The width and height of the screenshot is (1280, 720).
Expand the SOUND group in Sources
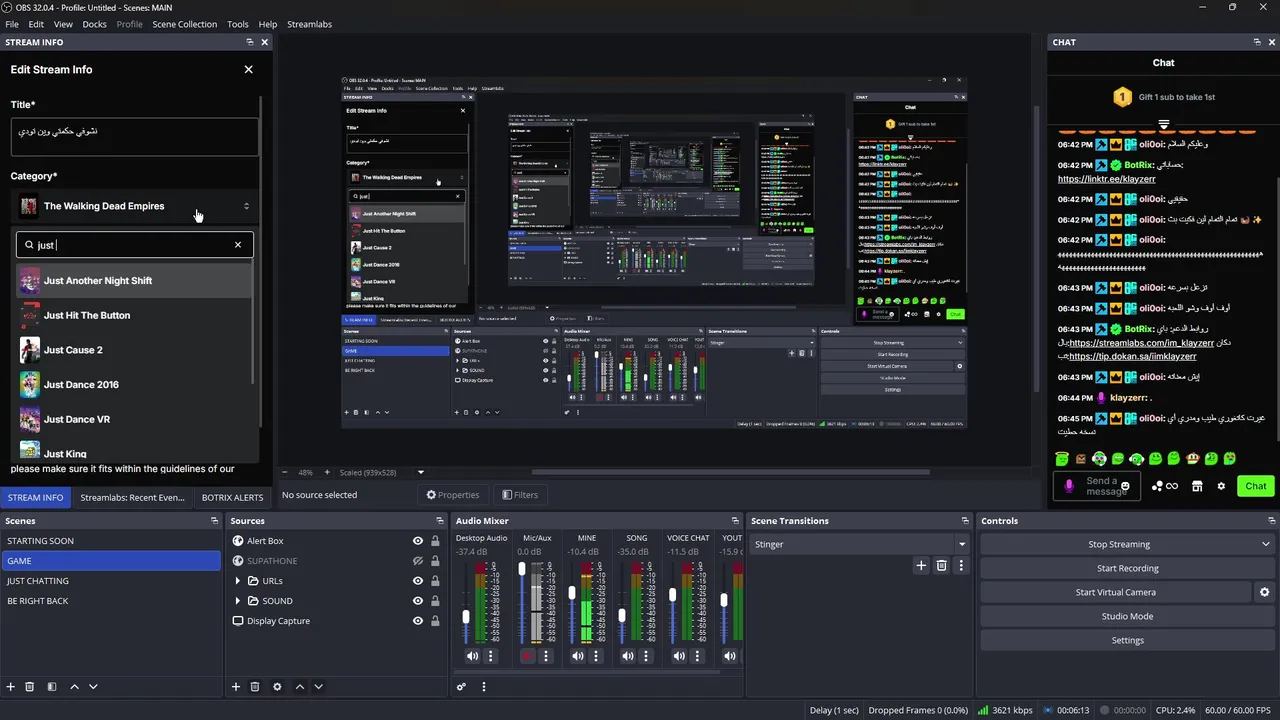[x=238, y=601]
